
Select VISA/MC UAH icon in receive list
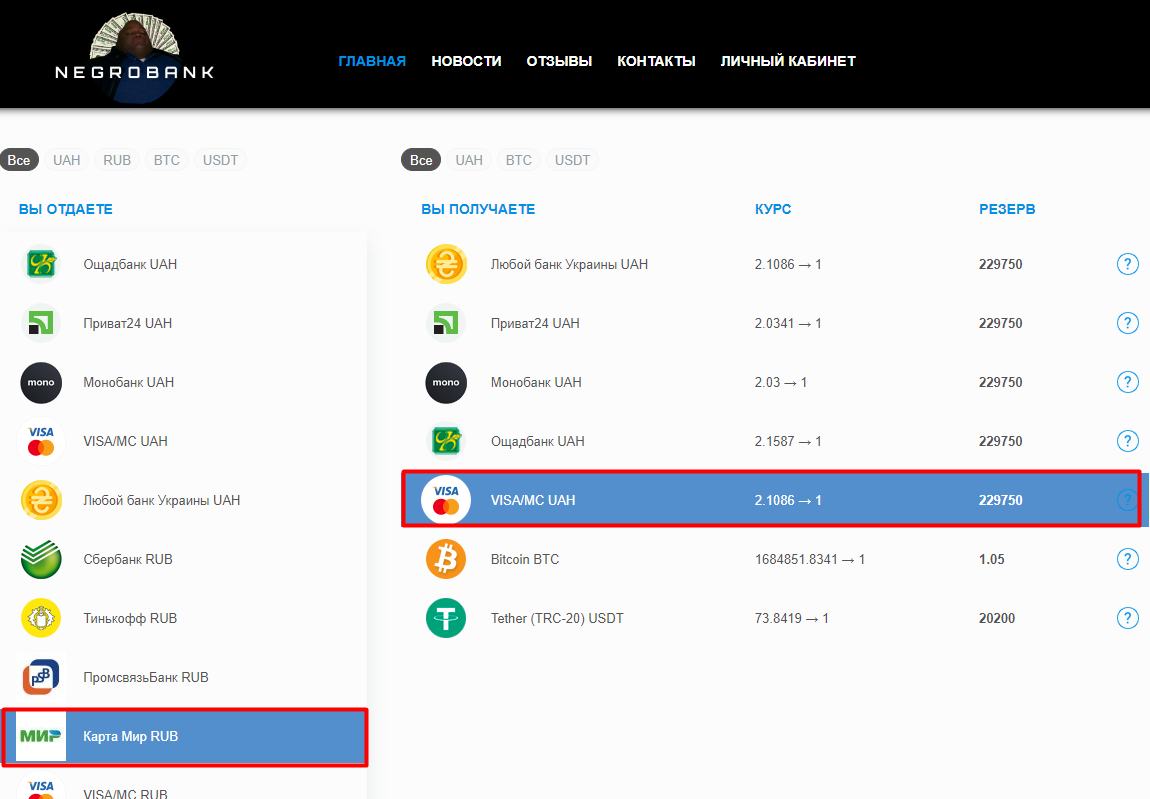446,500
